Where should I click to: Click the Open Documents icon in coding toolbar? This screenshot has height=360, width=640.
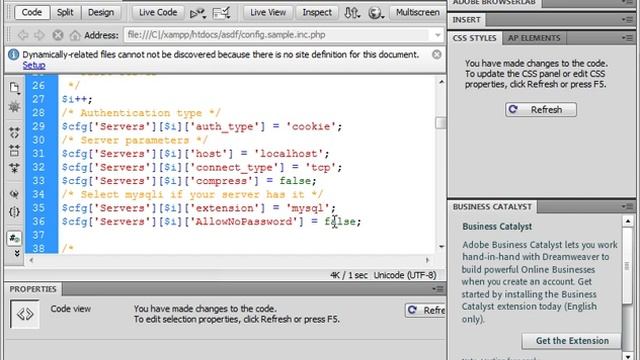(x=14, y=88)
